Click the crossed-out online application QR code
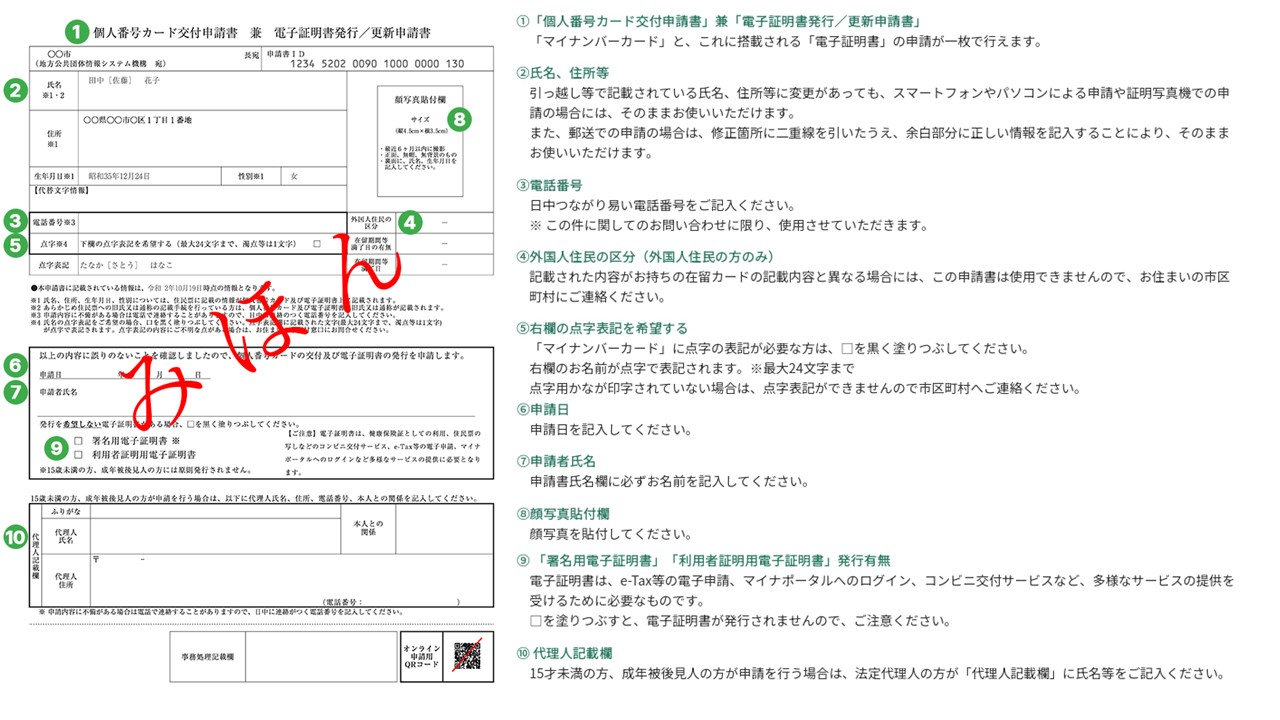The width and height of the screenshot is (1280, 720). 467,656
